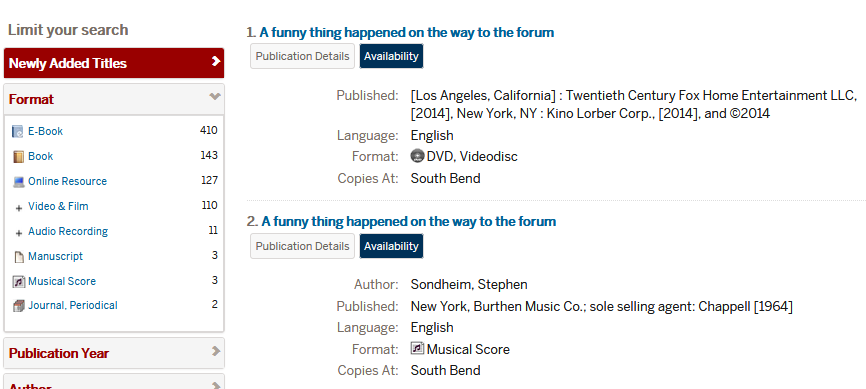
Task: Open Publication Details for the first result
Action: click(x=302, y=56)
